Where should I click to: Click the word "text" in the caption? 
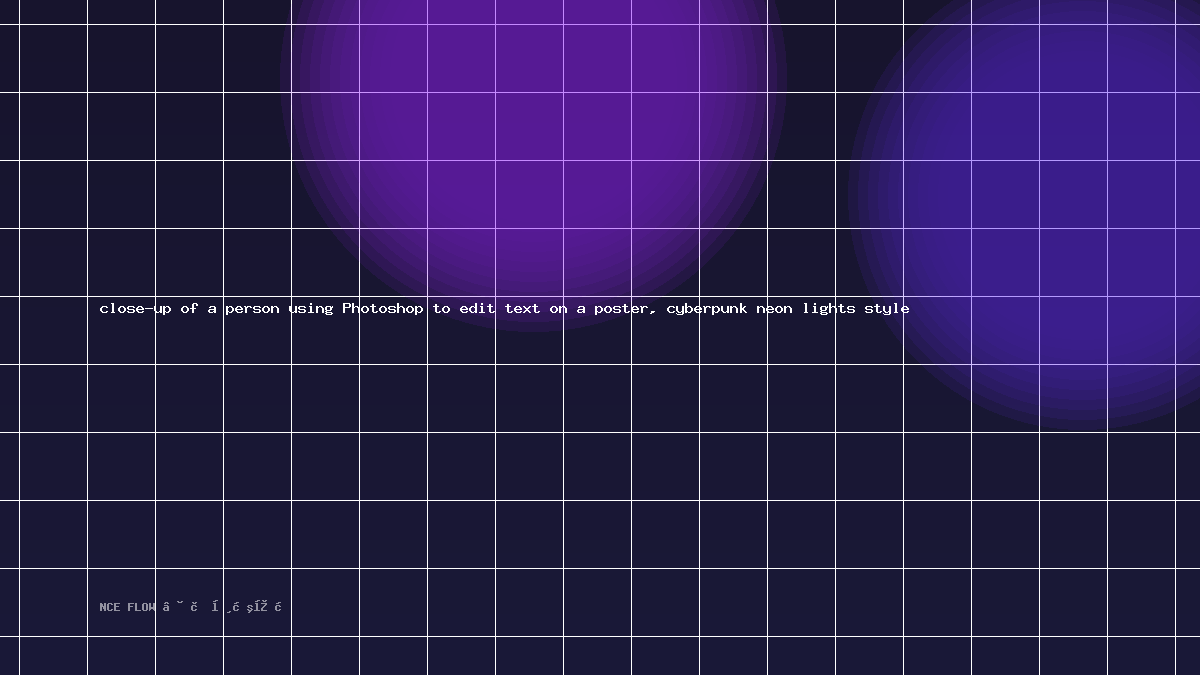click(x=522, y=308)
